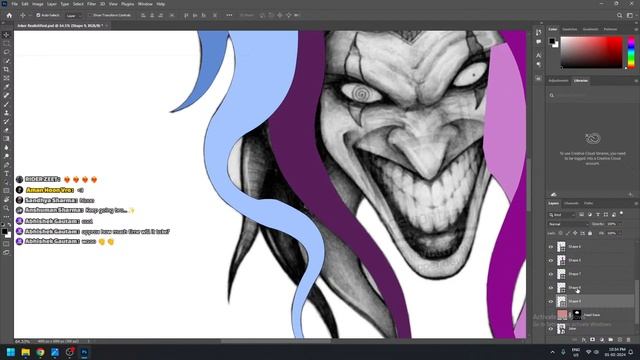Viewport: 640px width, 360px height.
Task: Click the Home icon in the options bar
Action: click(x=9, y=16)
